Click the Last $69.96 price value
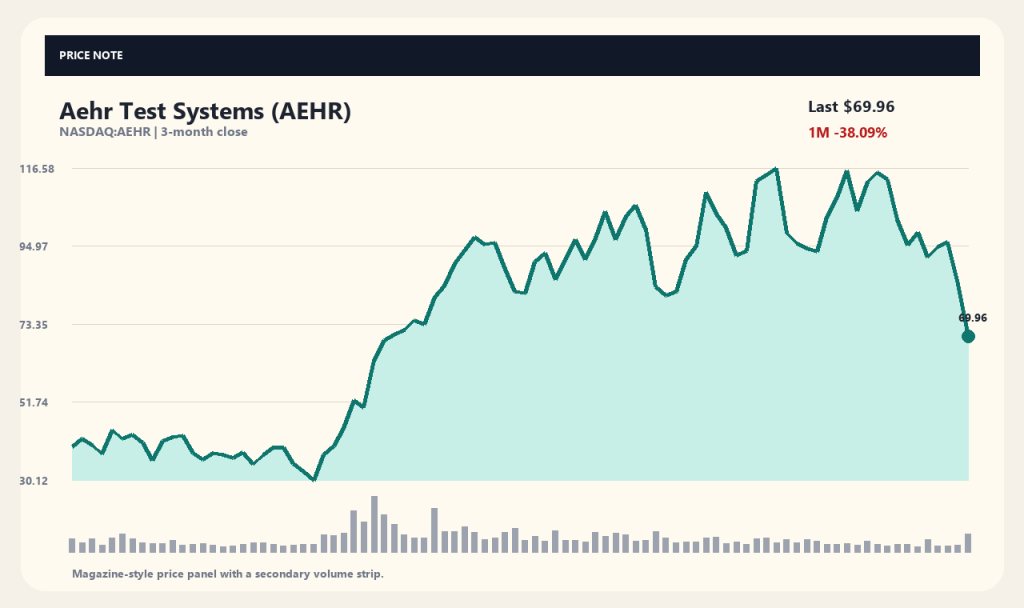 (851, 106)
